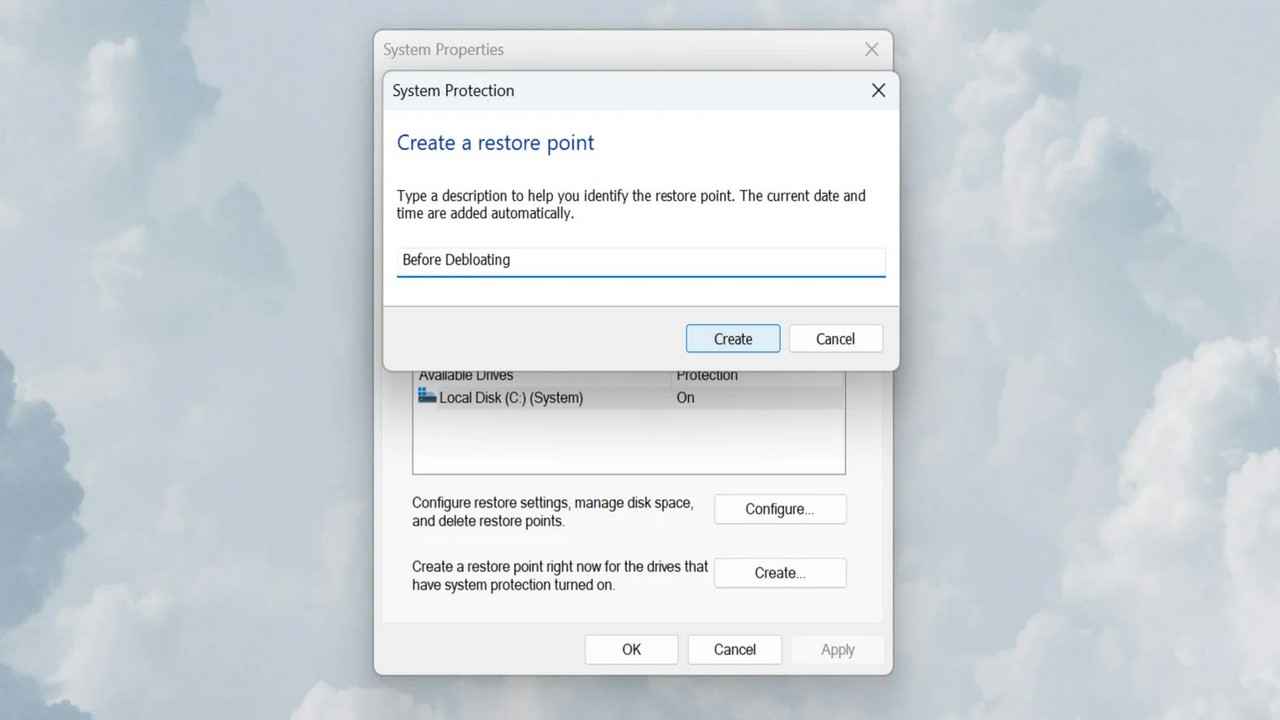1280x720 pixels.
Task: Open the Configure... restore settings button
Action: point(779,509)
